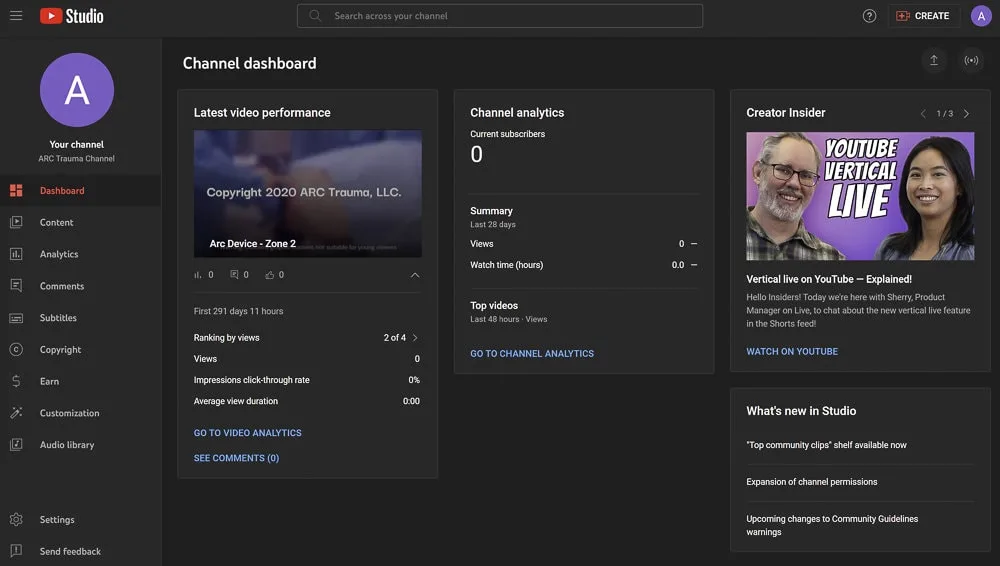The height and width of the screenshot is (566, 1000).
Task: Click the Subtitles icon in sidebar
Action: click(x=16, y=318)
